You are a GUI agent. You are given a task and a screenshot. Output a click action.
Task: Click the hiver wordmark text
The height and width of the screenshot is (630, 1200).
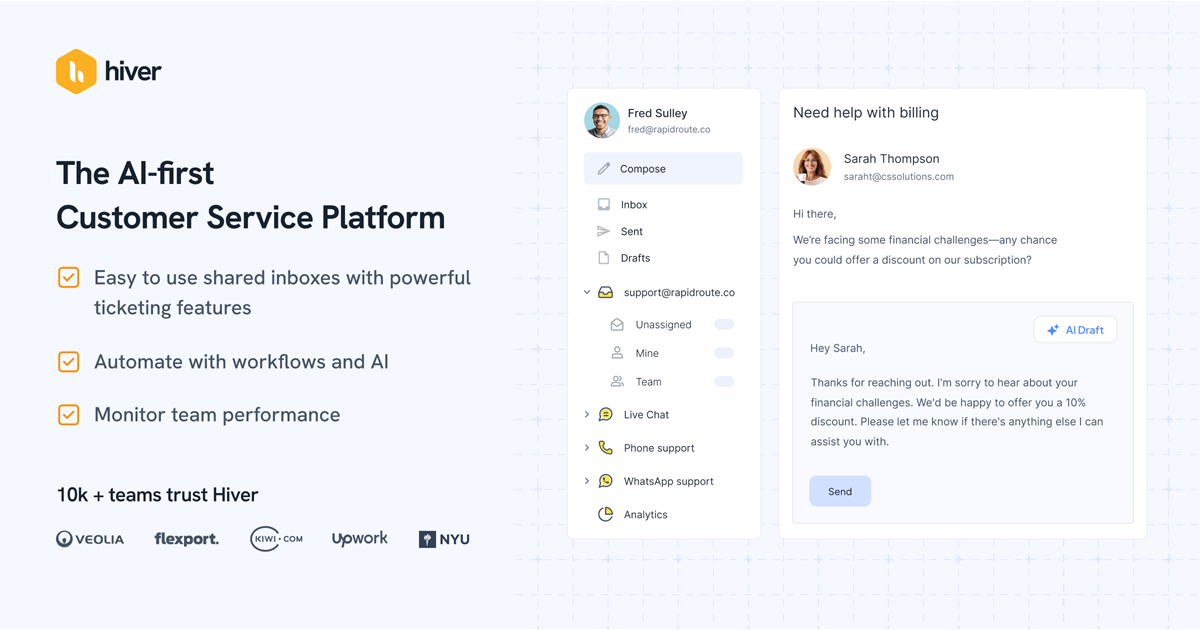133,71
